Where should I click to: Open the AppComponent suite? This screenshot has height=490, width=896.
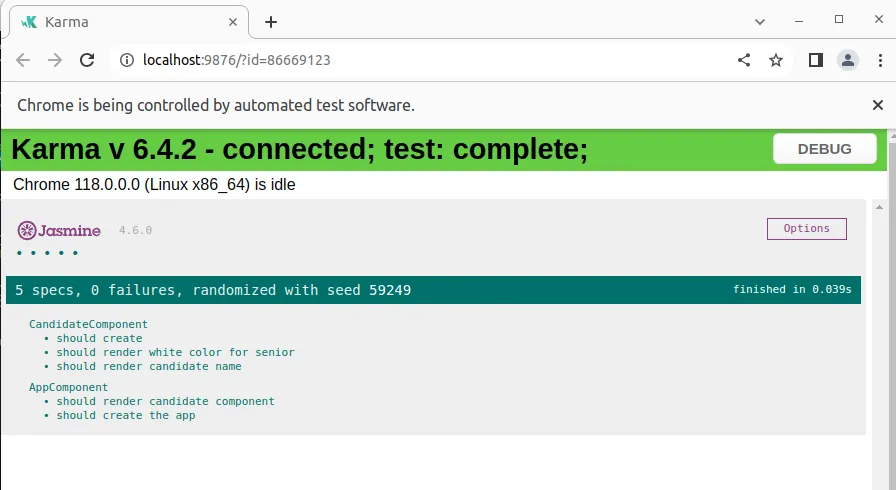pyautogui.click(x=68, y=387)
